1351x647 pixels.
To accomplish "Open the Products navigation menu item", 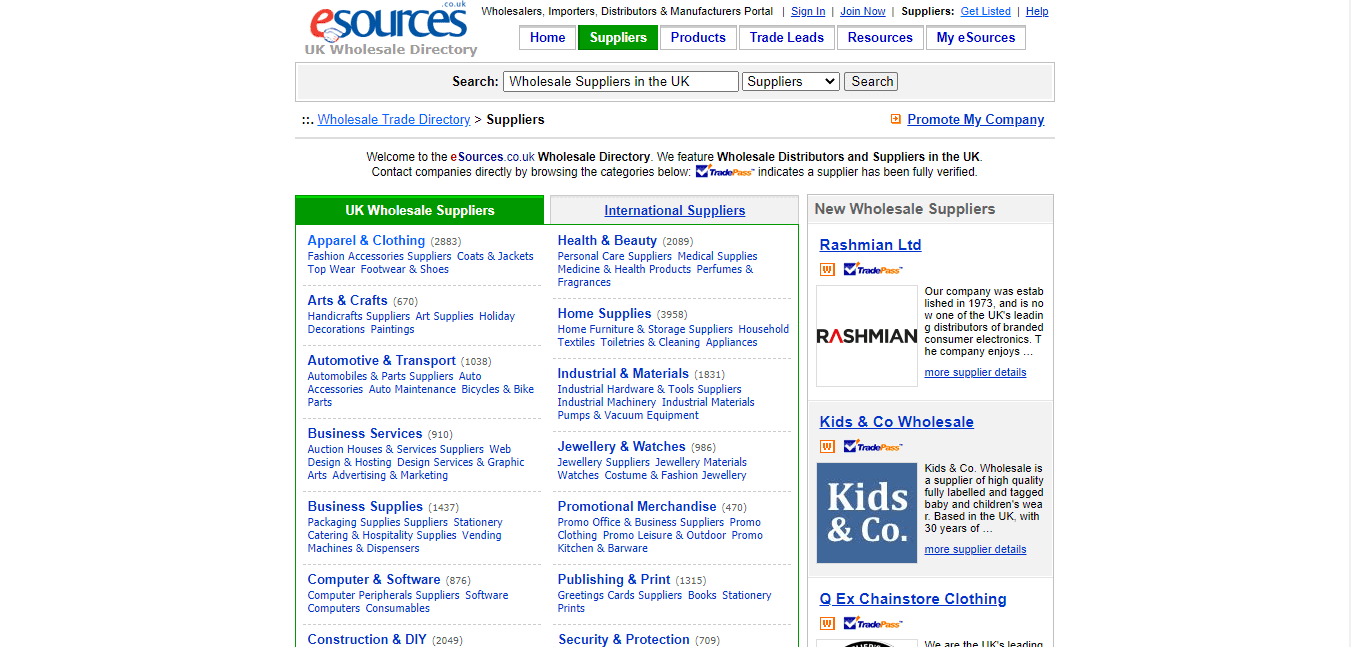I will click(x=698, y=38).
